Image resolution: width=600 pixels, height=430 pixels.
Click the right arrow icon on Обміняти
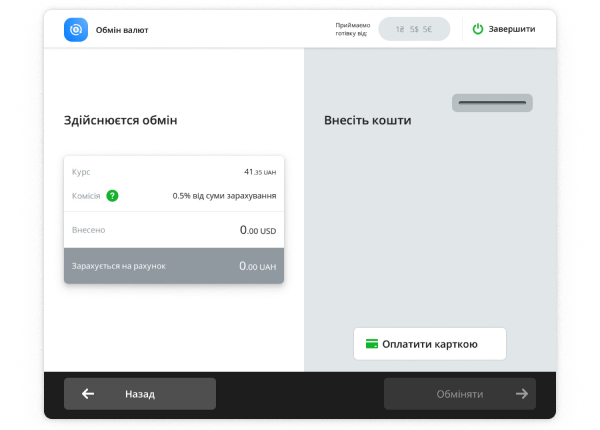(x=521, y=394)
